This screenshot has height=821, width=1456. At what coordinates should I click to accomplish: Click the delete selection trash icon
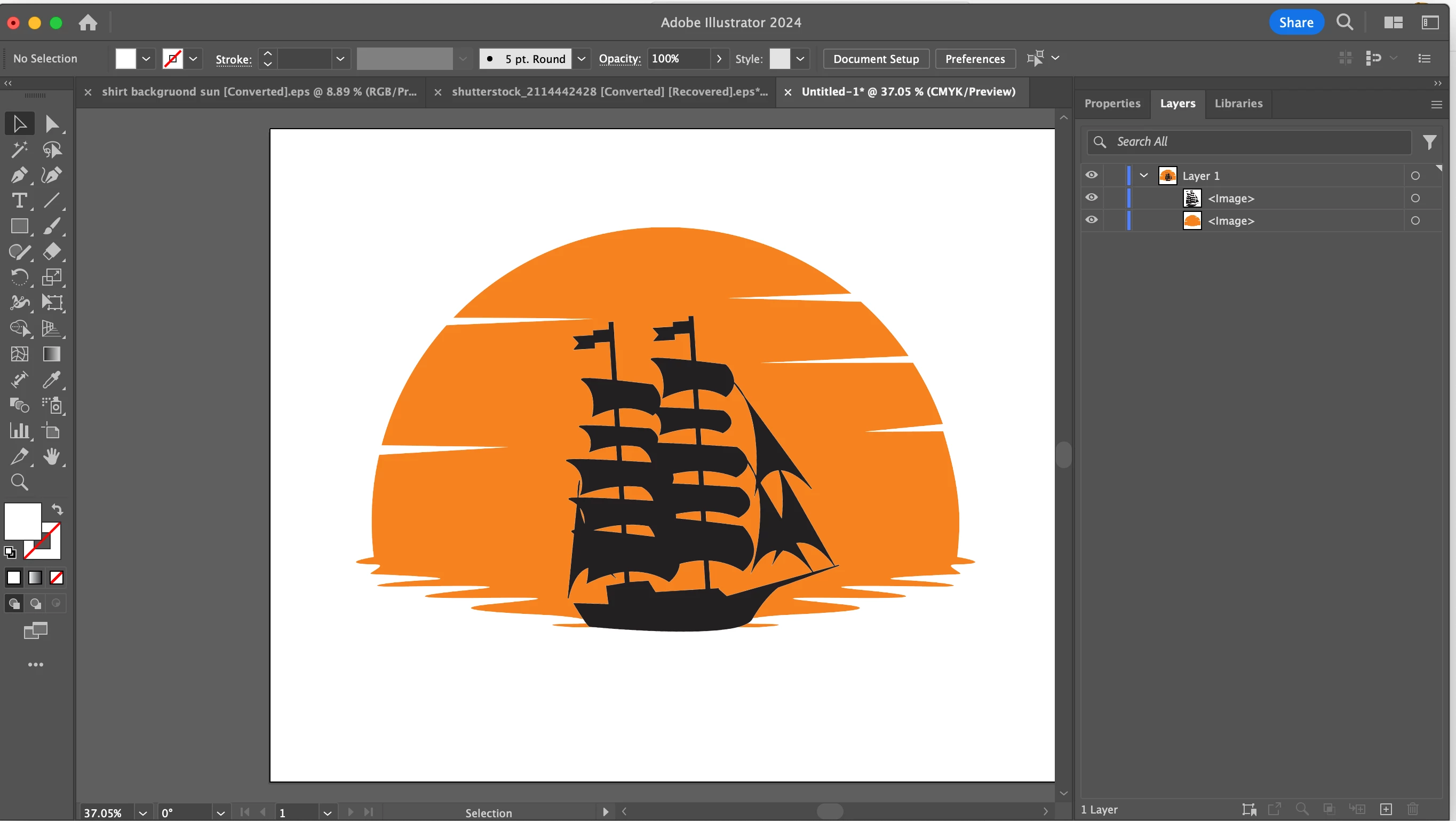pyautogui.click(x=1412, y=809)
